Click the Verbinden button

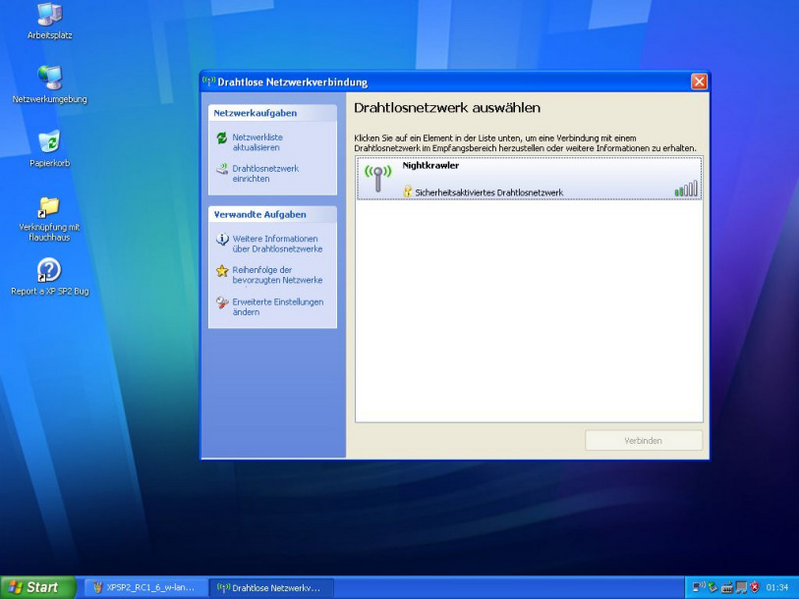pos(643,440)
